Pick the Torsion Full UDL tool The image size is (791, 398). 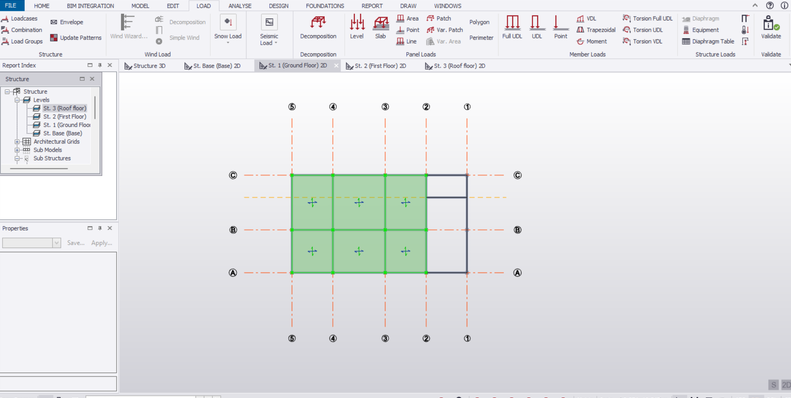[648, 18]
